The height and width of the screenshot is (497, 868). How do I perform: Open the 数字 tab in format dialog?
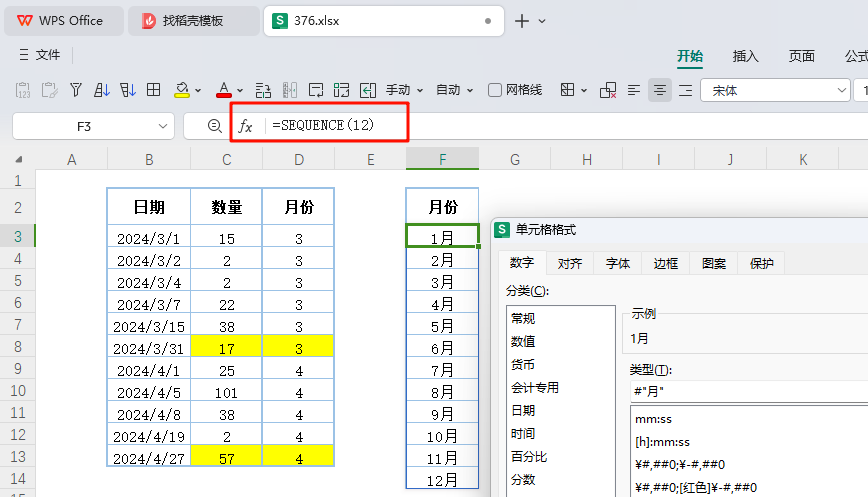coord(522,263)
